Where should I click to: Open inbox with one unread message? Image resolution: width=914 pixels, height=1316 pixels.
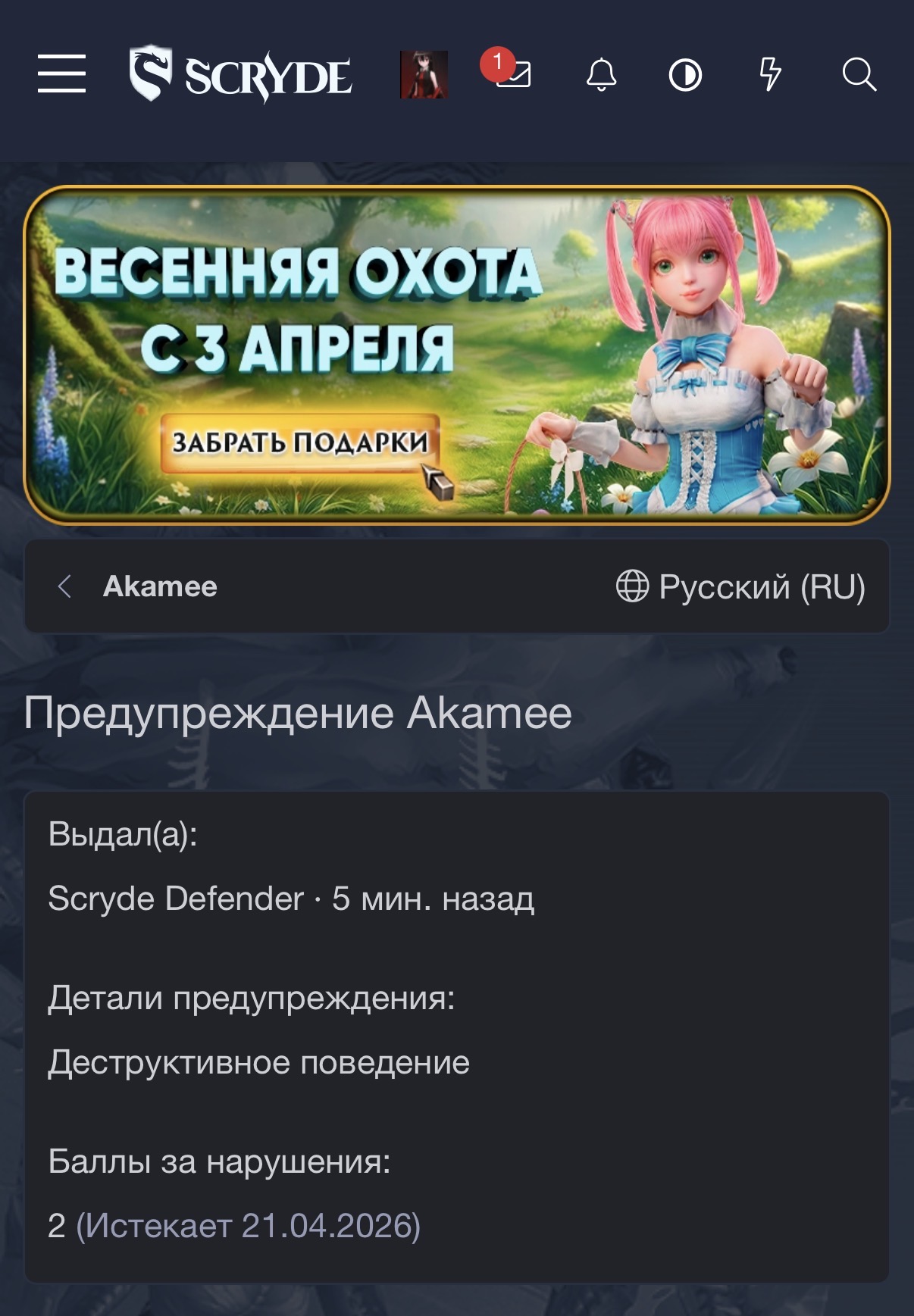pyautogui.click(x=513, y=74)
